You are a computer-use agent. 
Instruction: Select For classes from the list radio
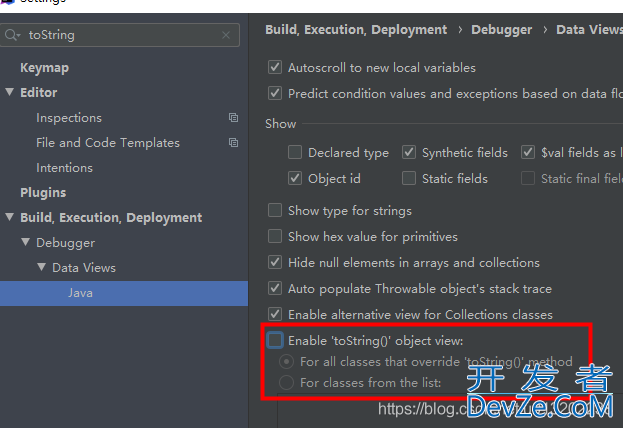(x=286, y=382)
